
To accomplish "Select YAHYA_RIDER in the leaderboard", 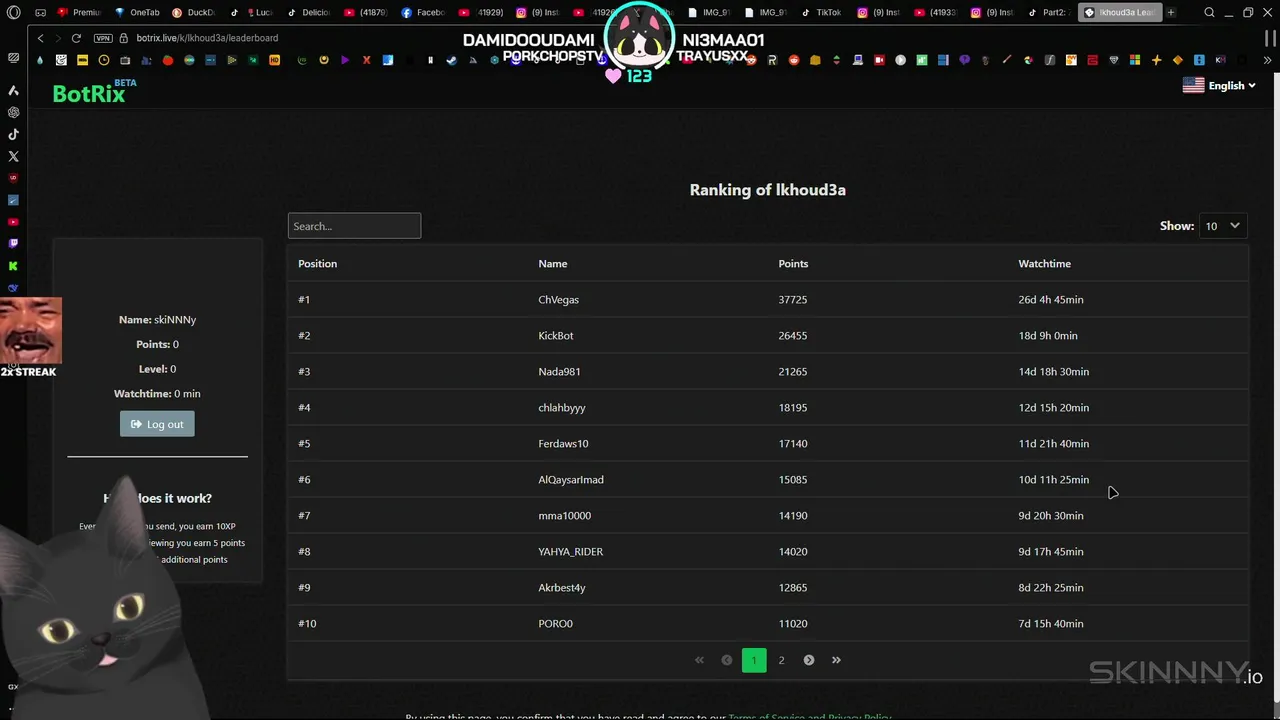I will (x=571, y=552).
